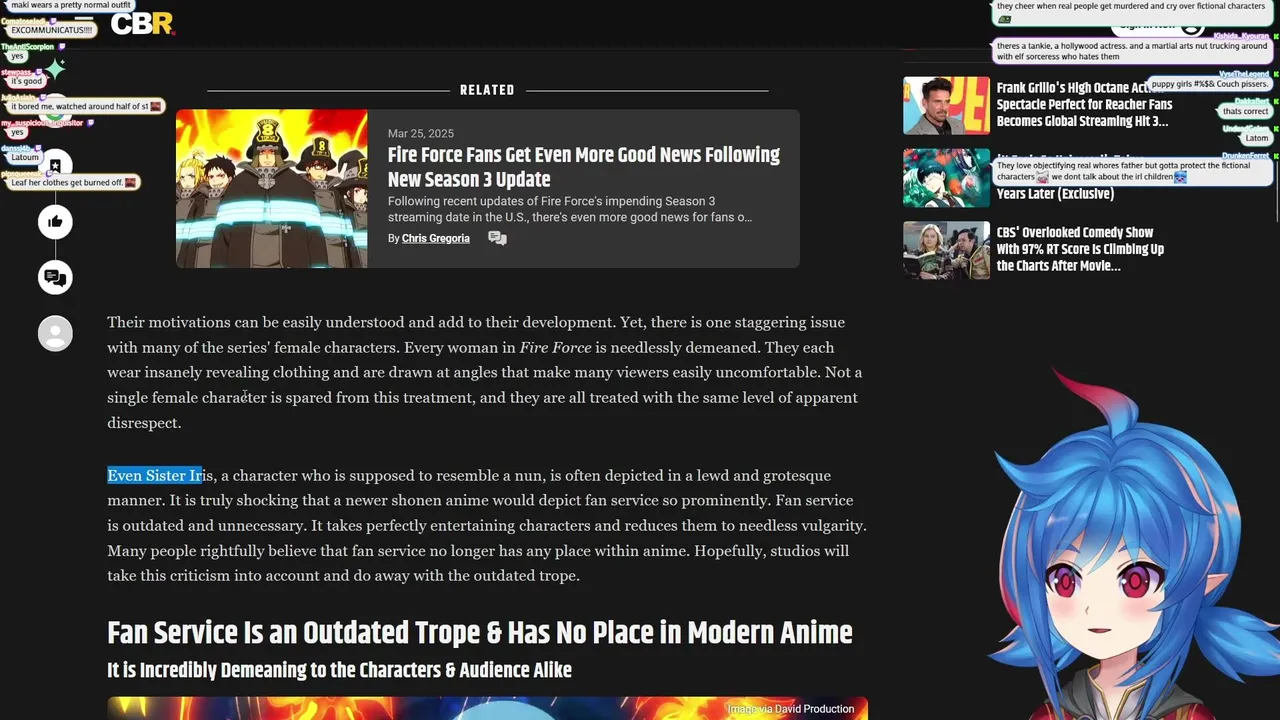The height and width of the screenshot is (720, 1280).
Task: Open the Fire Force related article thumbnail
Action: [272, 188]
